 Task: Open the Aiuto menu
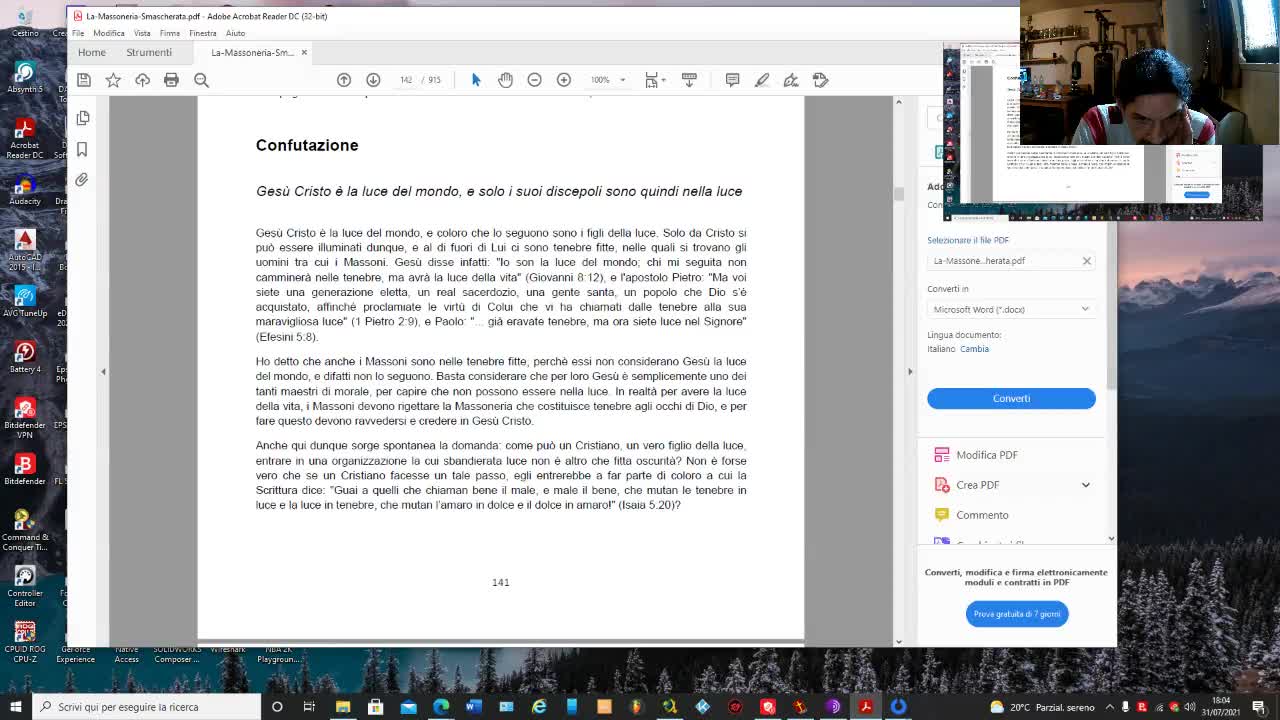pos(235,33)
